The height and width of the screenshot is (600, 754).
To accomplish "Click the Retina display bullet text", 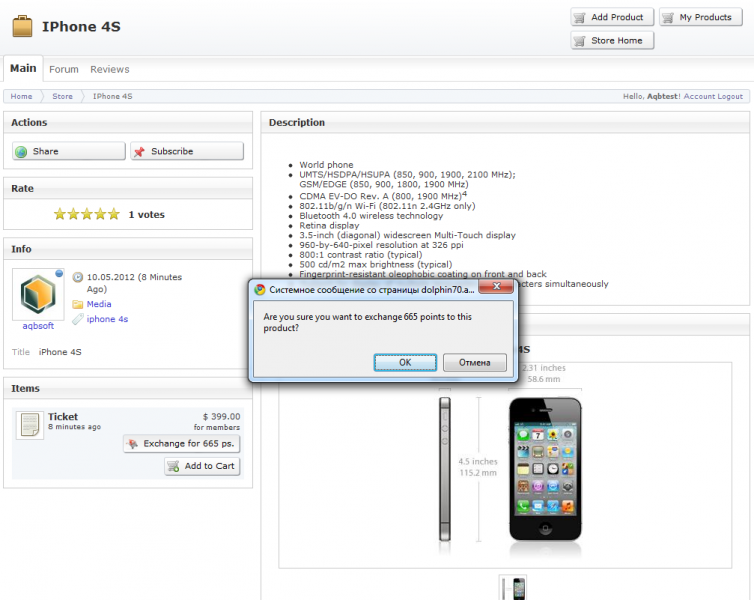I will (329, 225).
